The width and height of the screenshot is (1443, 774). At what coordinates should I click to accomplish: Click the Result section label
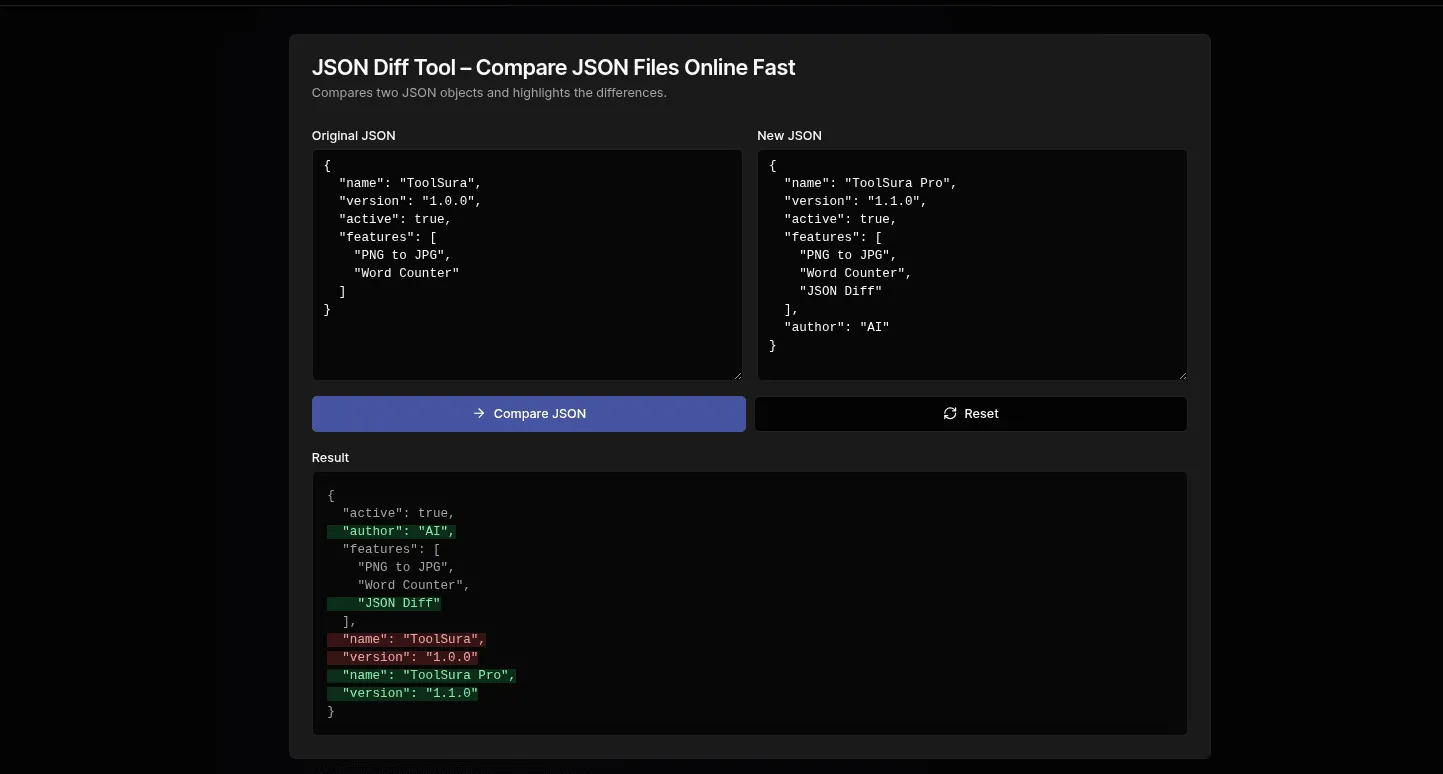point(330,457)
